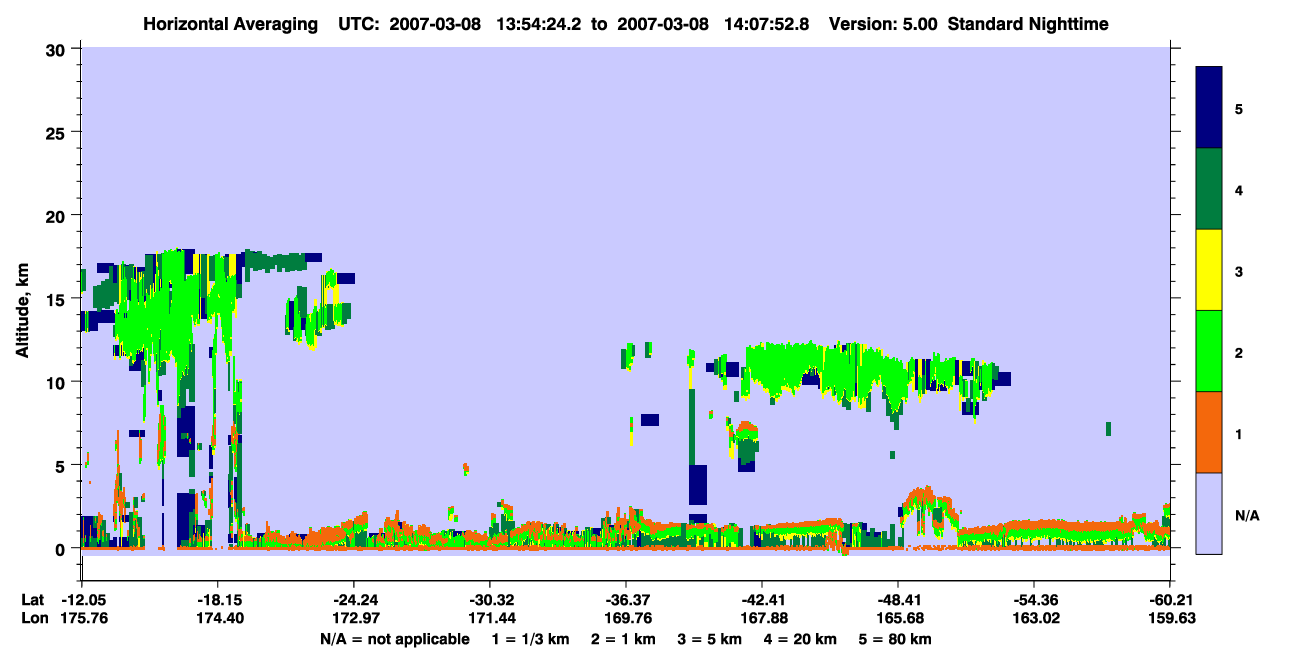Image resolution: width=1300 pixels, height=667 pixels.
Task: Click the '1 = 1/3 km' caption
Action: (529, 639)
